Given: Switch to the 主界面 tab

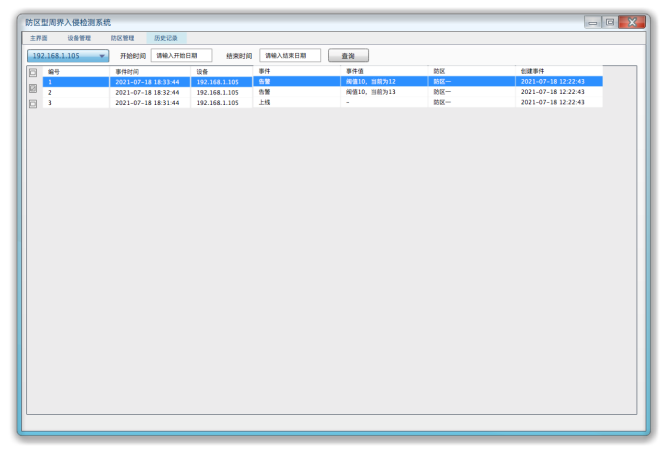Looking at the screenshot, I should 39,38.
